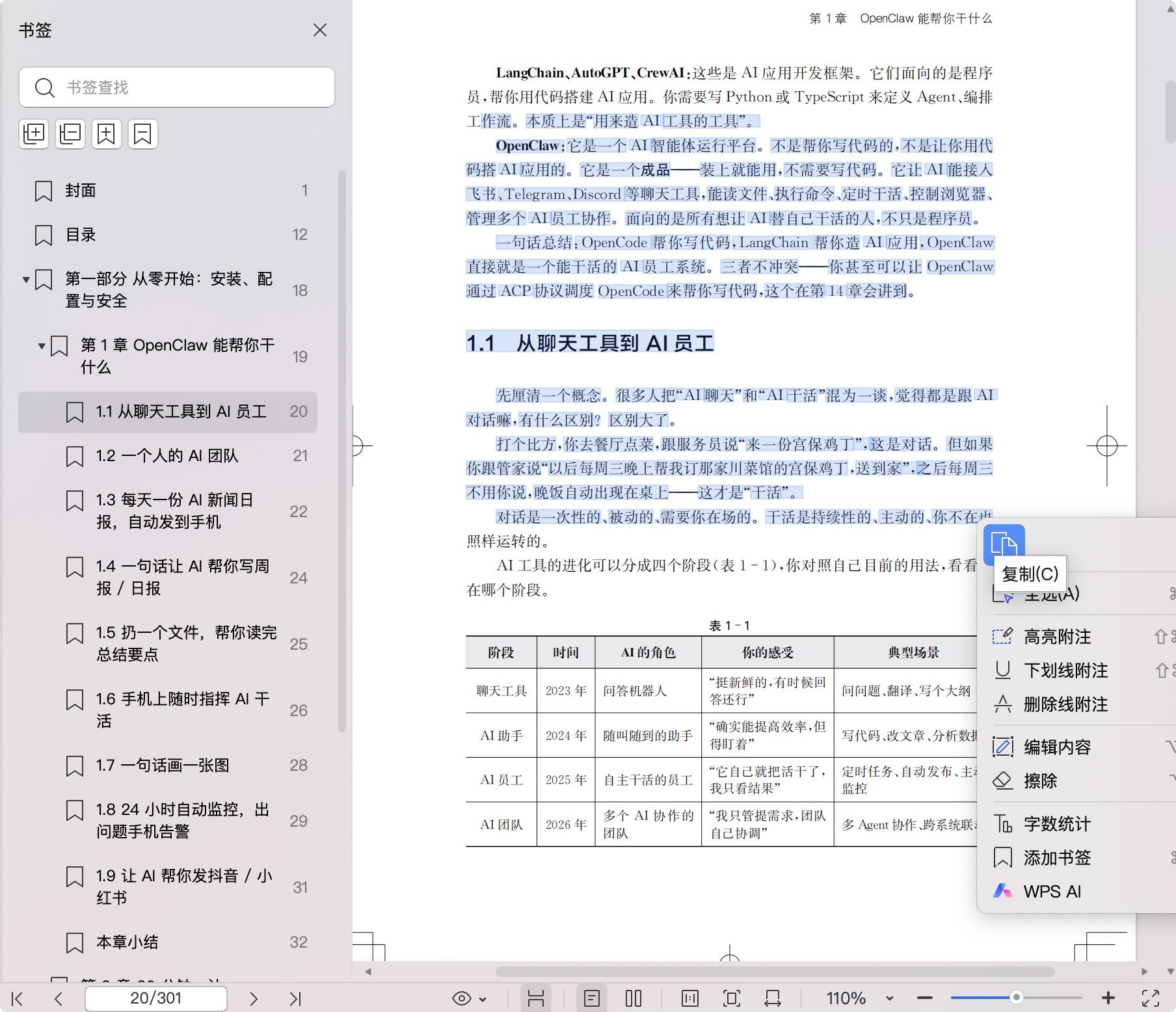Open the 本章小结 bookmark
Screen dimensions: 1176x1012
168,942
